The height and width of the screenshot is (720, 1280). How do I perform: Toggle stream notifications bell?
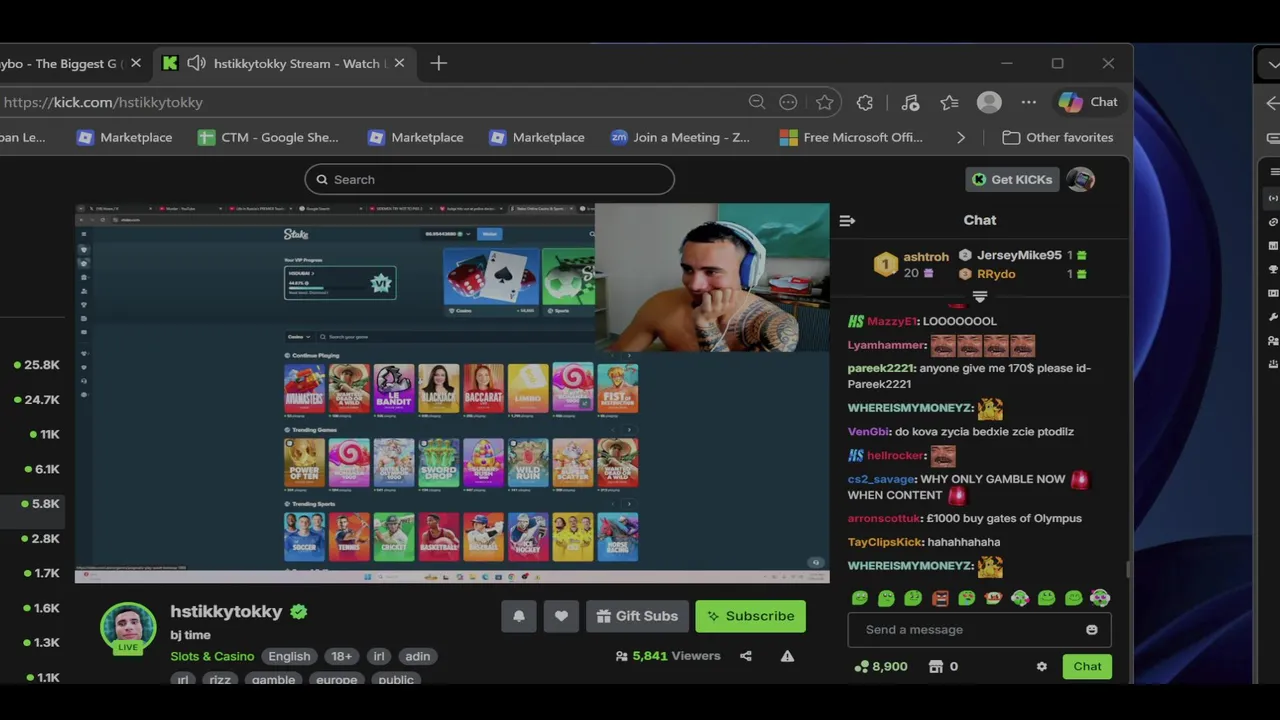click(518, 616)
